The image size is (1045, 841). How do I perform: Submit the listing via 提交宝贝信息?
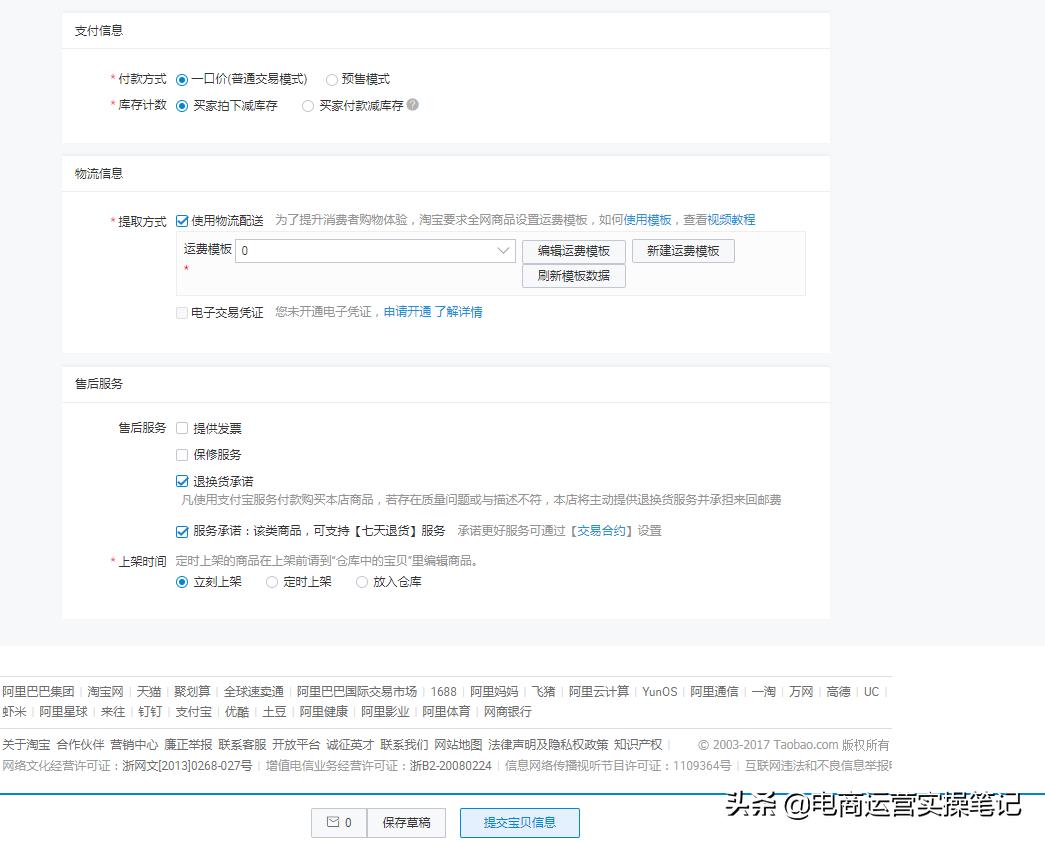pyautogui.click(x=519, y=824)
